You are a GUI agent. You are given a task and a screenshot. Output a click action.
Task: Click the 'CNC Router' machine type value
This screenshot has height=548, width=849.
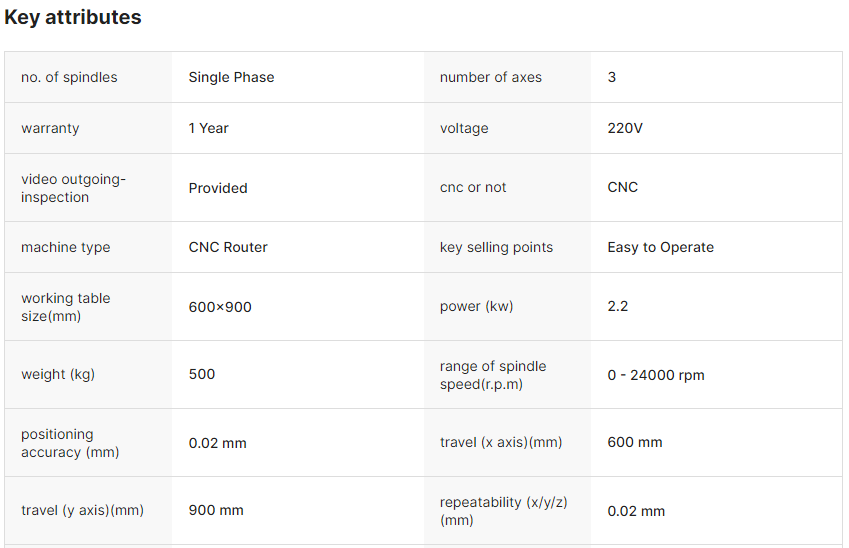click(228, 247)
